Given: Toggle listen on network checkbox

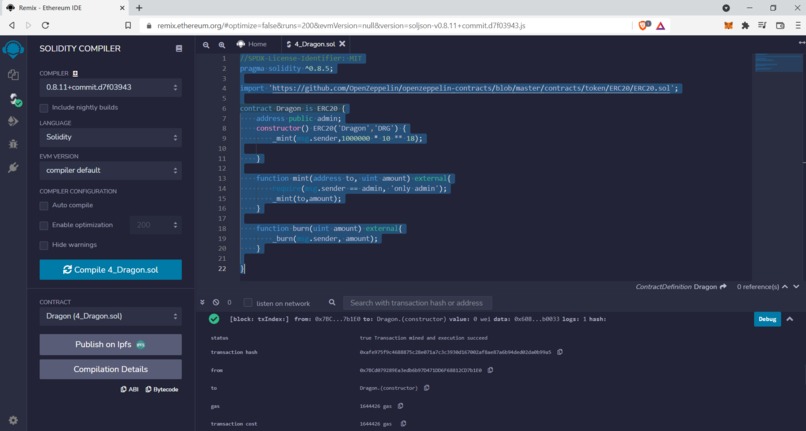Looking at the screenshot, I should coord(248,303).
